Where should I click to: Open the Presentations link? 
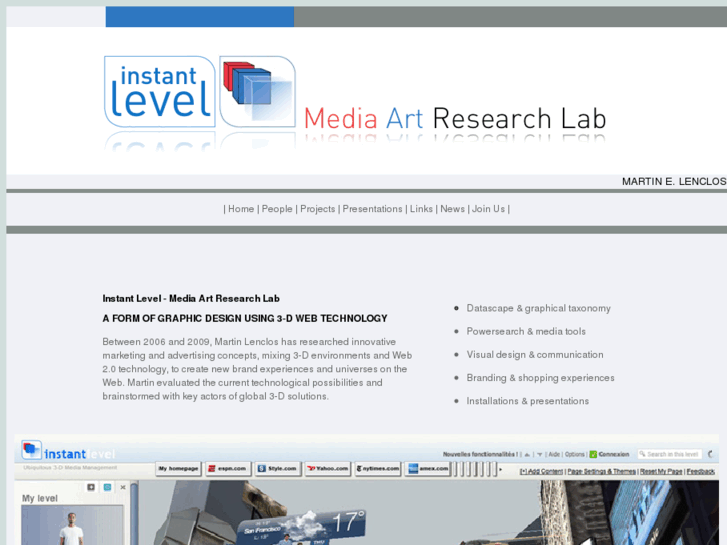372,209
